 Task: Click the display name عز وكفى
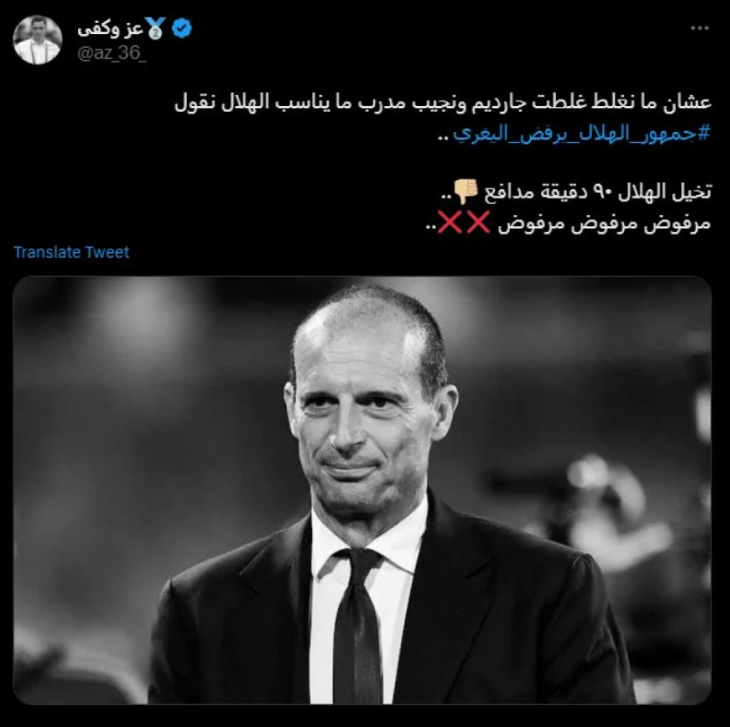(x=110, y=29)
